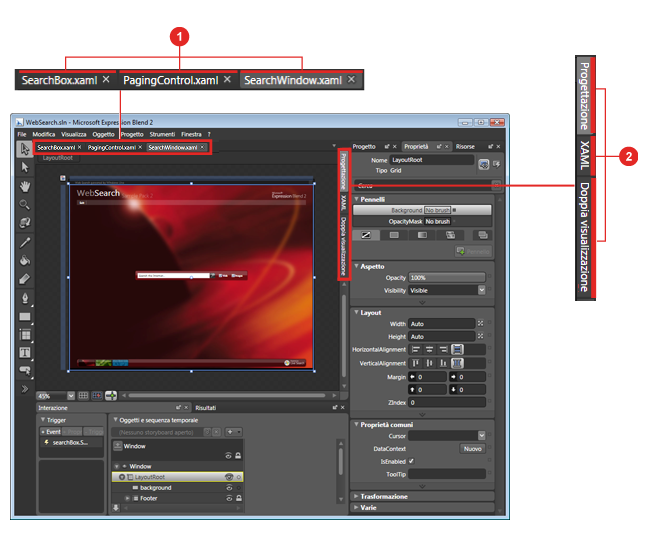The height and width of the screenshot is (542, 658).
Task: Click the Event trigger button
Action: pyautogui.click(x=51, y=431)
